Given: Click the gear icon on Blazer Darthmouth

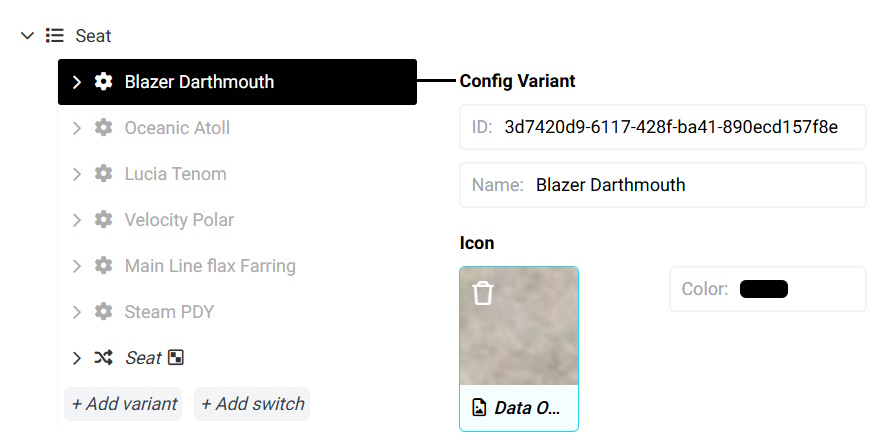Looking at the screenshot, I should tap(103, 81).
